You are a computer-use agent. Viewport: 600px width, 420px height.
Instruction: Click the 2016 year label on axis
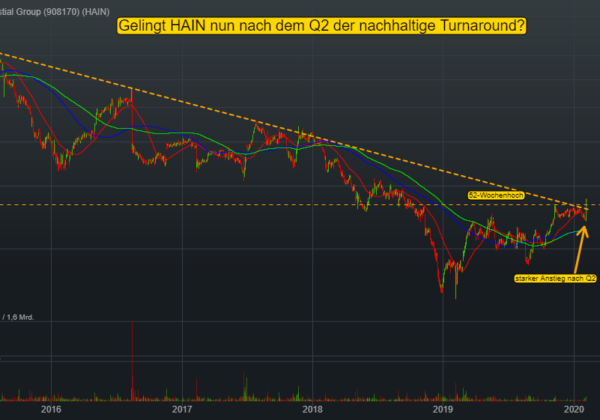tap(51, 409)
